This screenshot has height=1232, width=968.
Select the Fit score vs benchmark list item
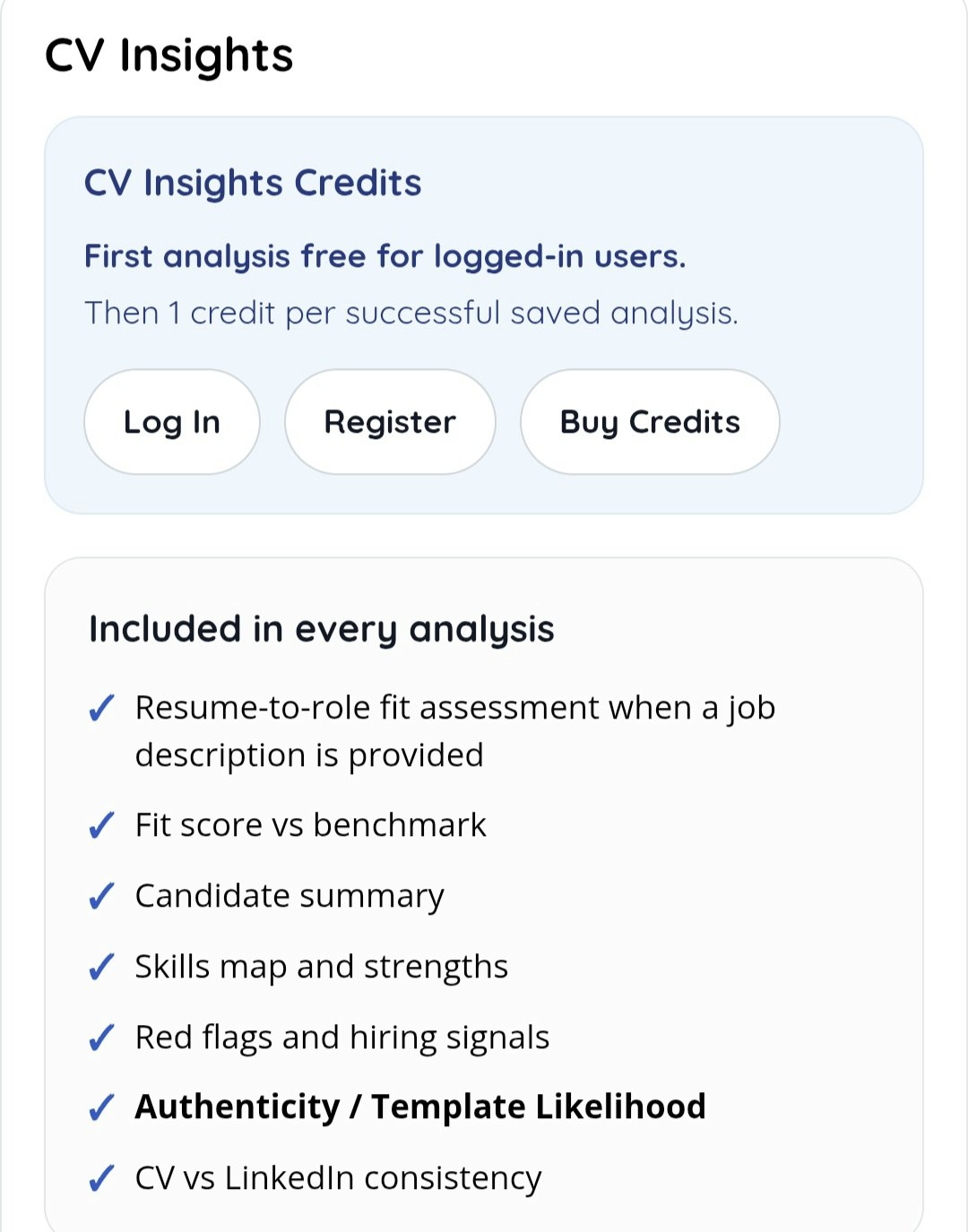310,825
